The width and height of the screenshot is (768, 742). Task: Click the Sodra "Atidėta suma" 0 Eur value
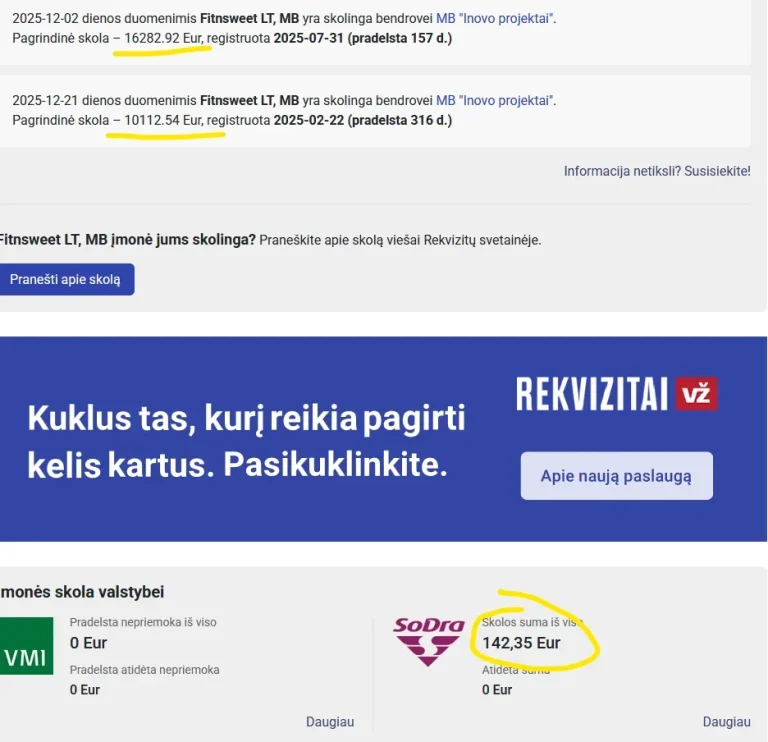pyautogui.click(x=497, y=690)
